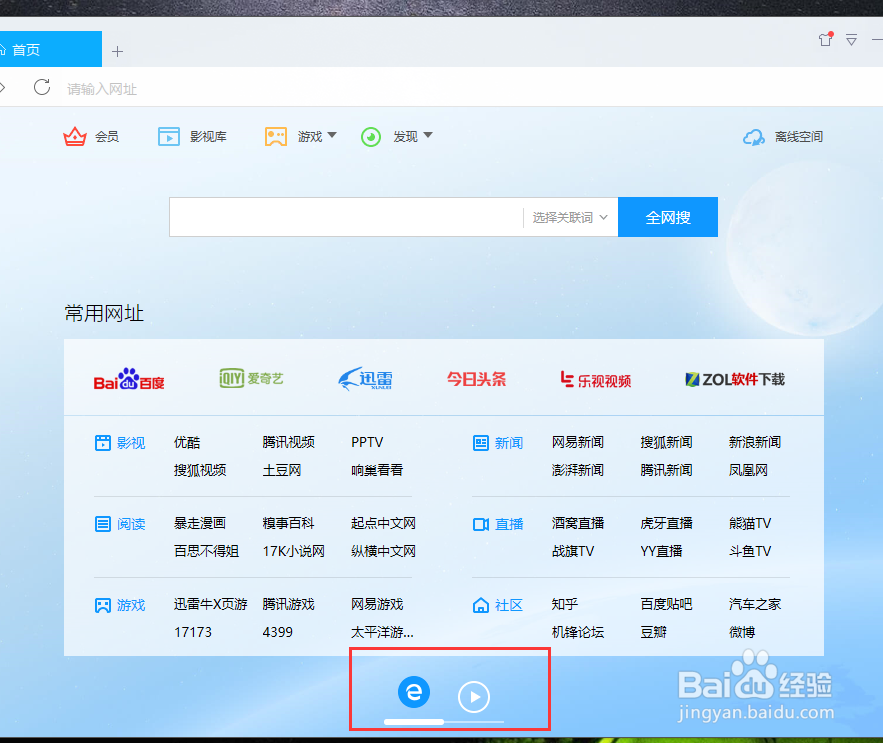Open the ZOL软件下载 logo shortcut
The height and width of the screenshot is (743, 883).
click(x=734, y=379)
